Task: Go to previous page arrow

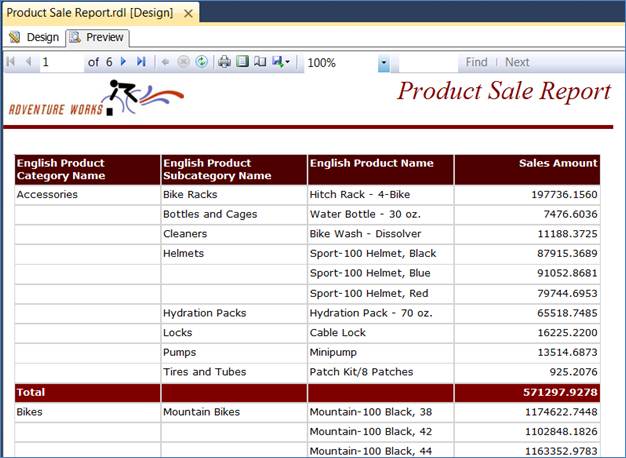Action: click(28, 62)
